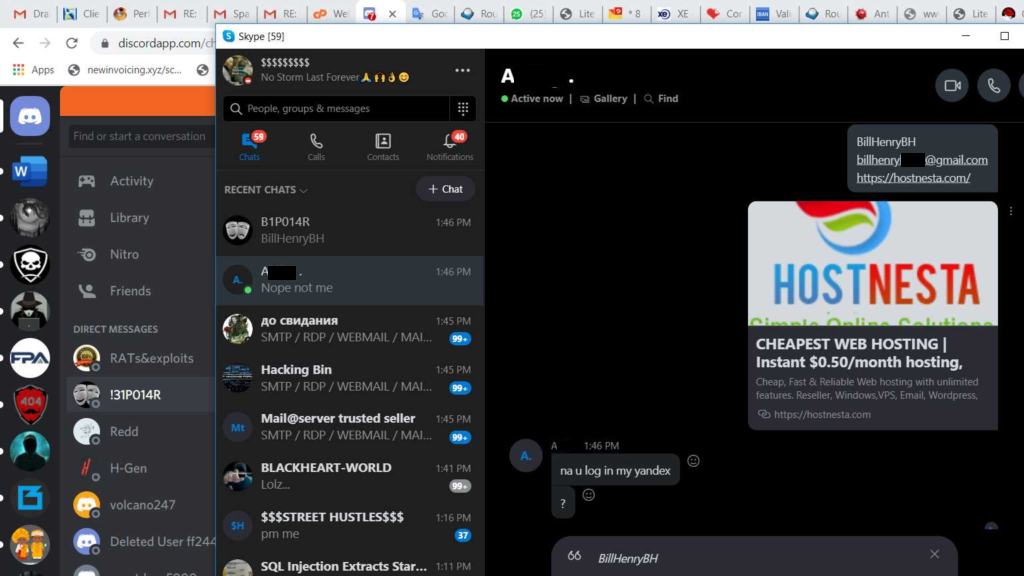This screenshot has height=576, width=1024.
Task: Start a video call in Skype
Action: point(952,86)
